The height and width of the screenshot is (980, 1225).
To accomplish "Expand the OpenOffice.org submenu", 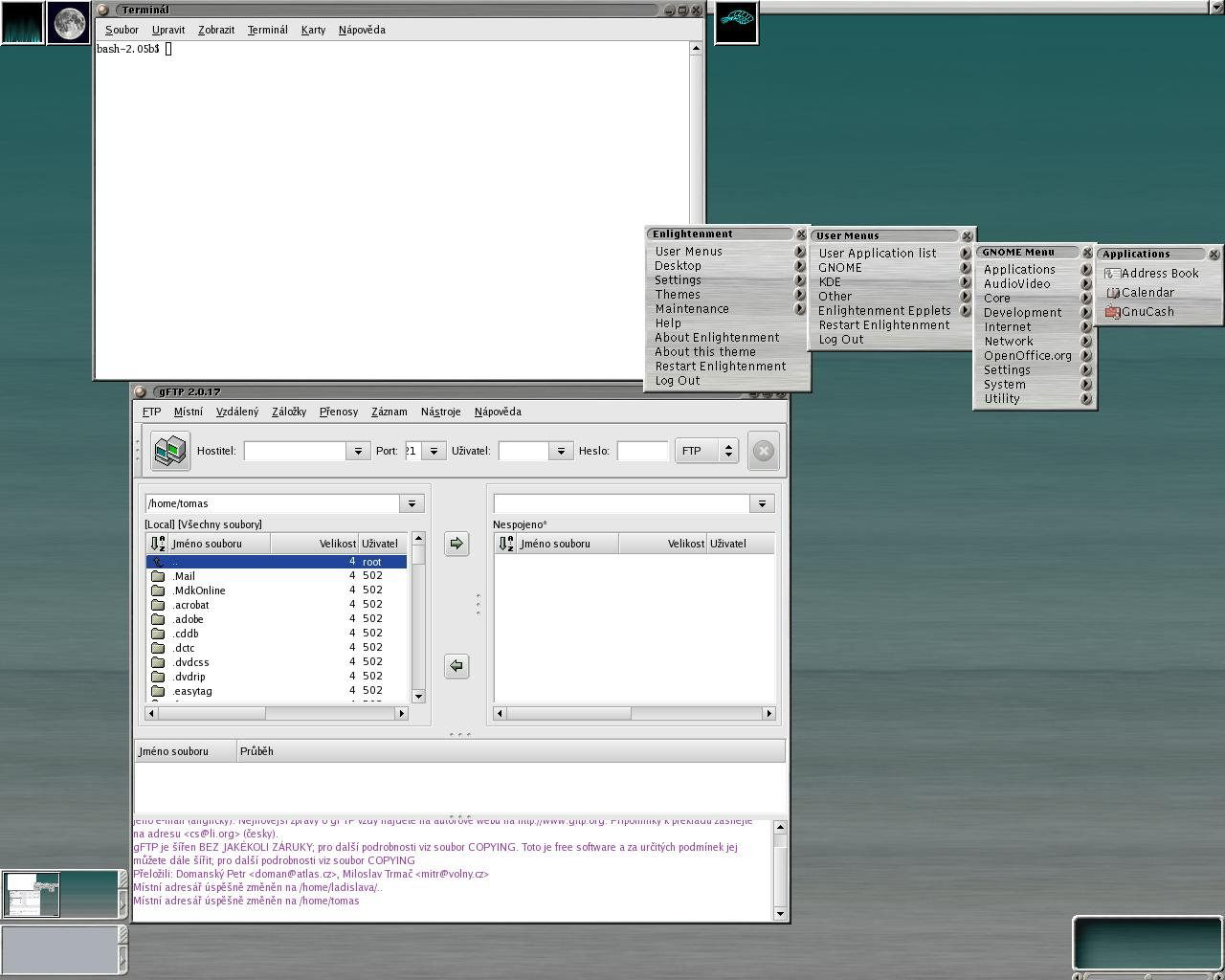I will click(1086, 356).
